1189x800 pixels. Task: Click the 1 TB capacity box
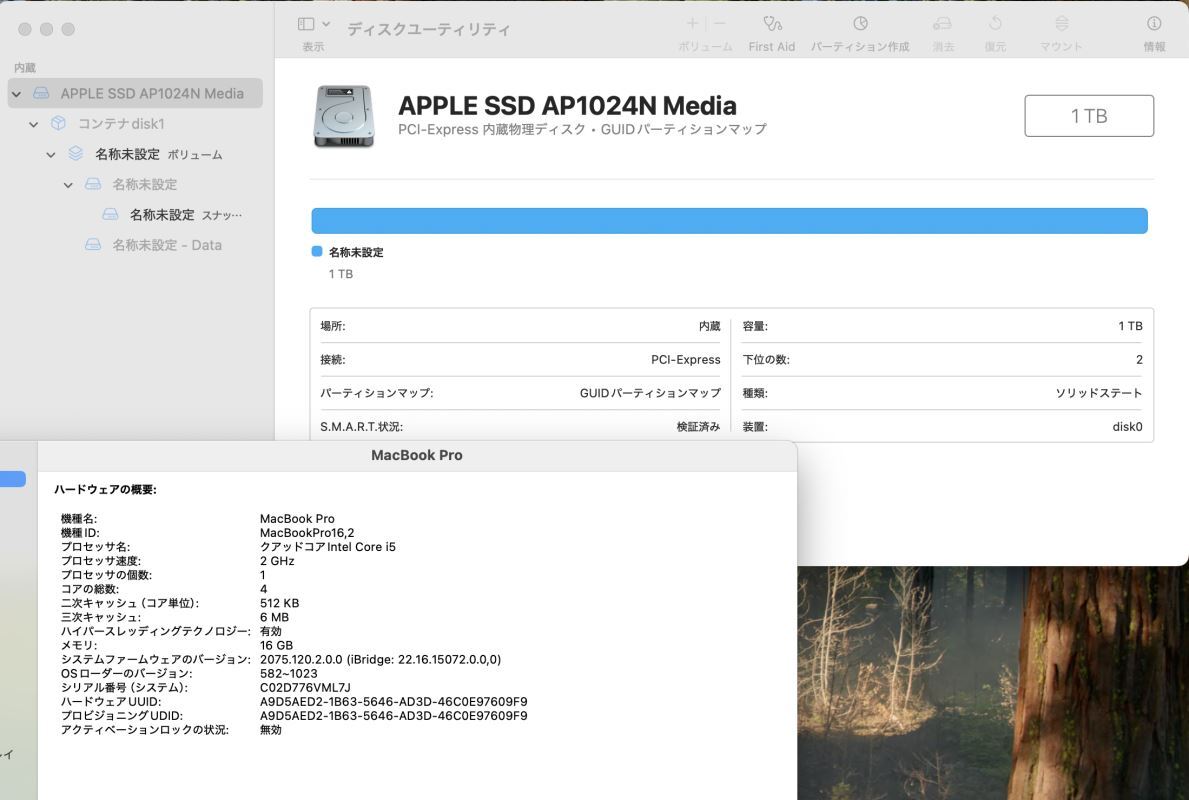1088,114
